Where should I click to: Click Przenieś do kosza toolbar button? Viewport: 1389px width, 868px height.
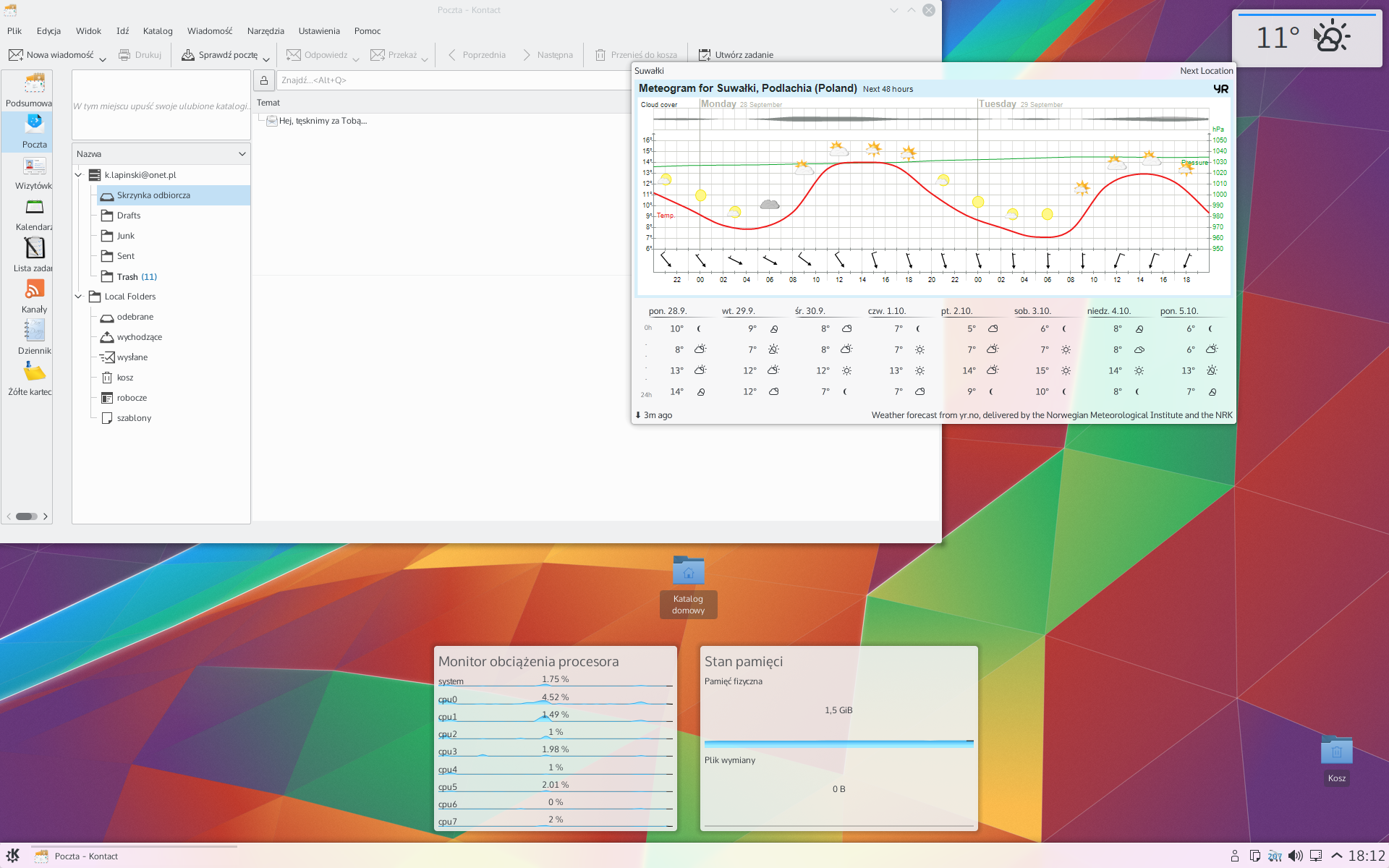[636, 55]
